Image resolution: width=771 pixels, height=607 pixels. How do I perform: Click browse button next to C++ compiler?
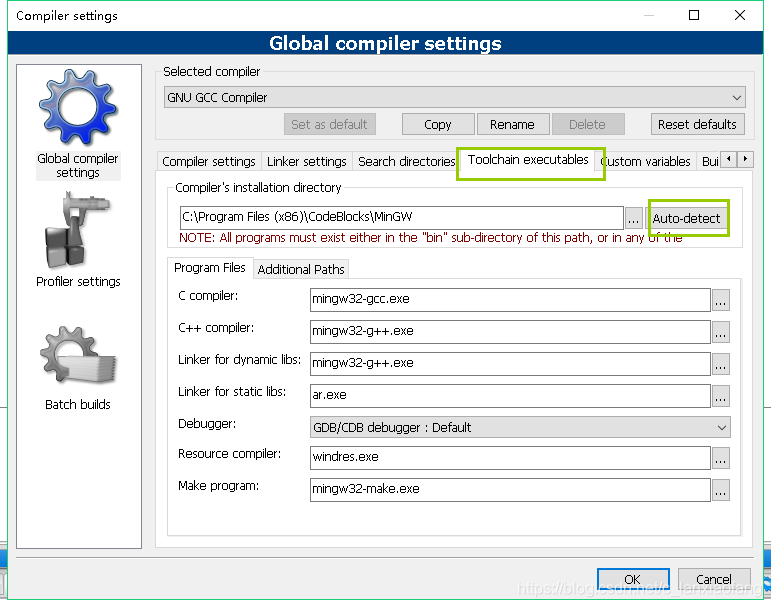tap(721, 332)
